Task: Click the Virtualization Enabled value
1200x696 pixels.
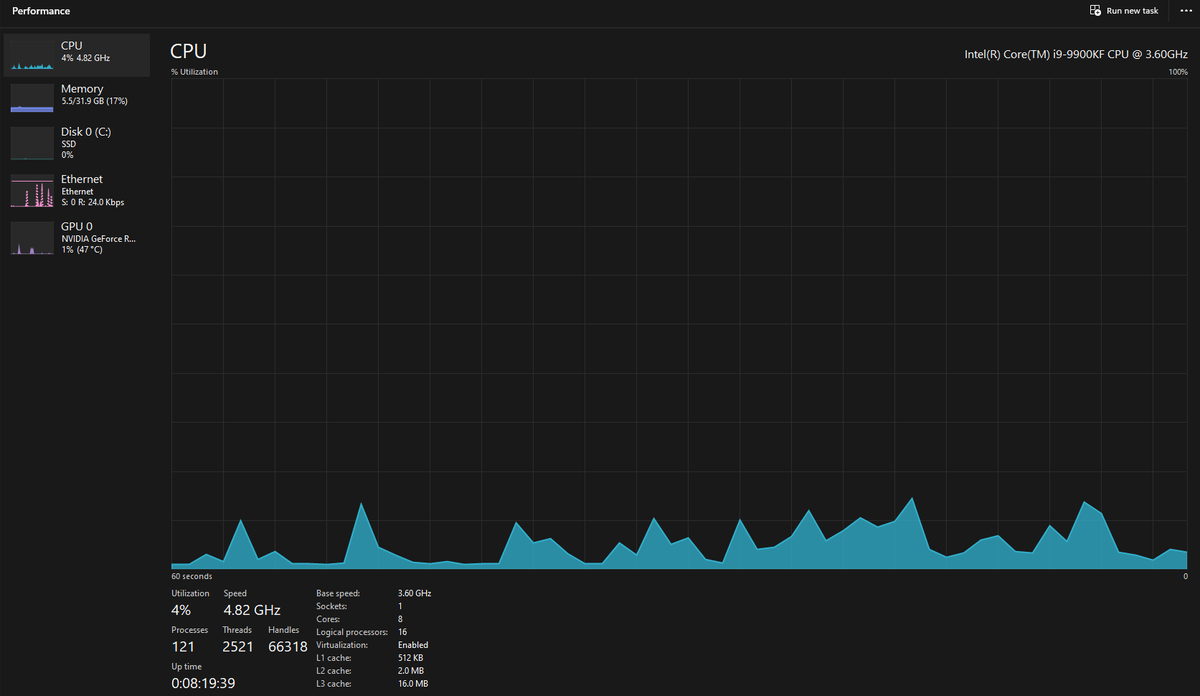Action: (x=413, y=645)
